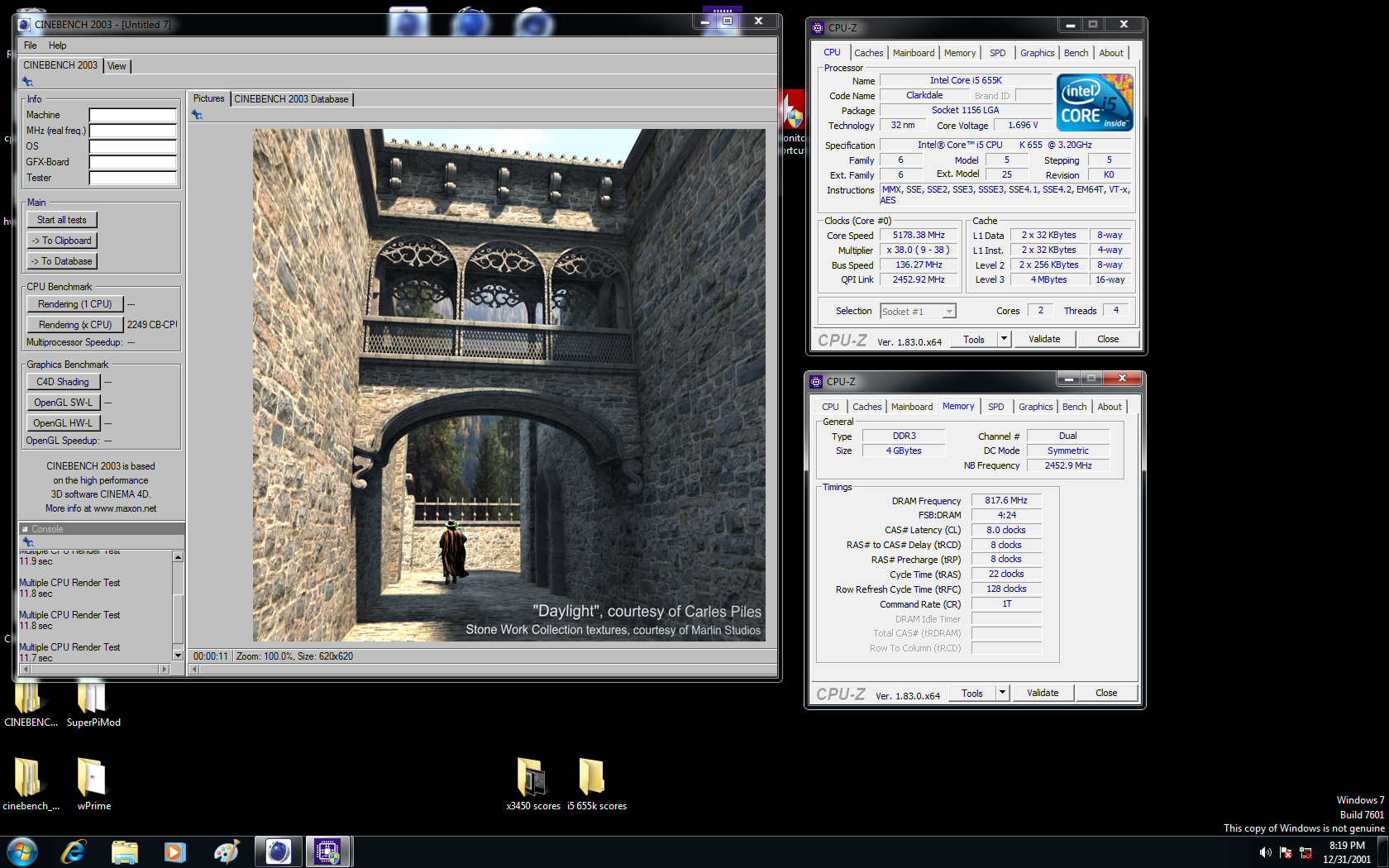Open Graphics tab in lower CPU-Z
Screen dimensions: 1389x868
click(1036, 407)
